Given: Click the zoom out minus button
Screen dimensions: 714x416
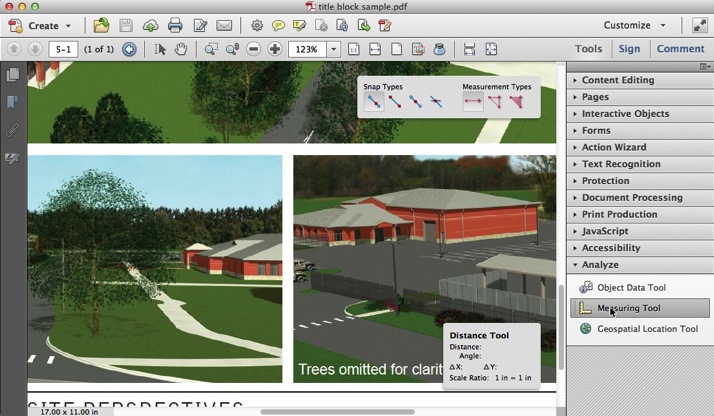Looking at the screenshot, I should (x=253, y=49).
